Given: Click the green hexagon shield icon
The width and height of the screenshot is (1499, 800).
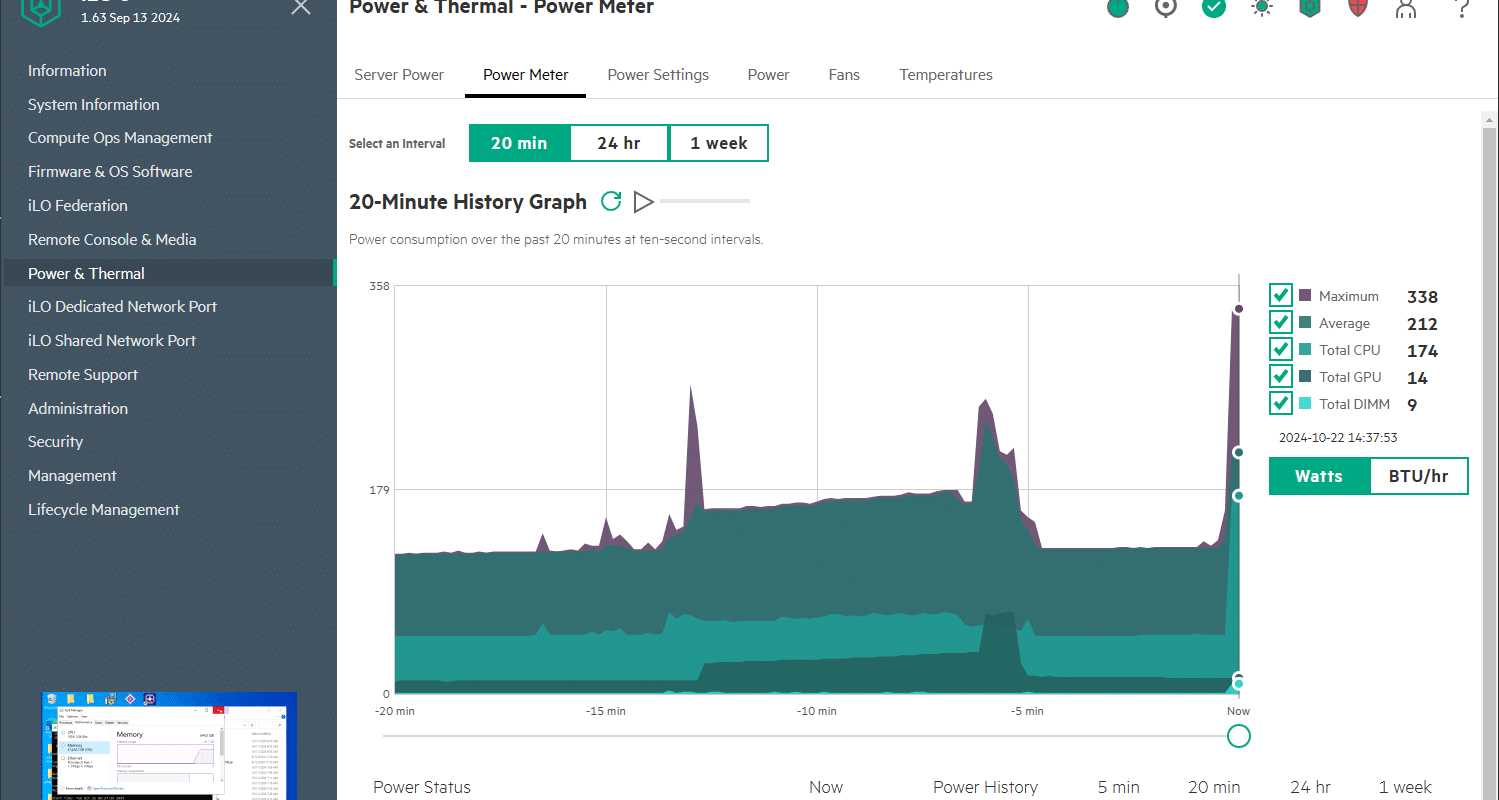Looking at the screenshot, I should (1310, 8).
